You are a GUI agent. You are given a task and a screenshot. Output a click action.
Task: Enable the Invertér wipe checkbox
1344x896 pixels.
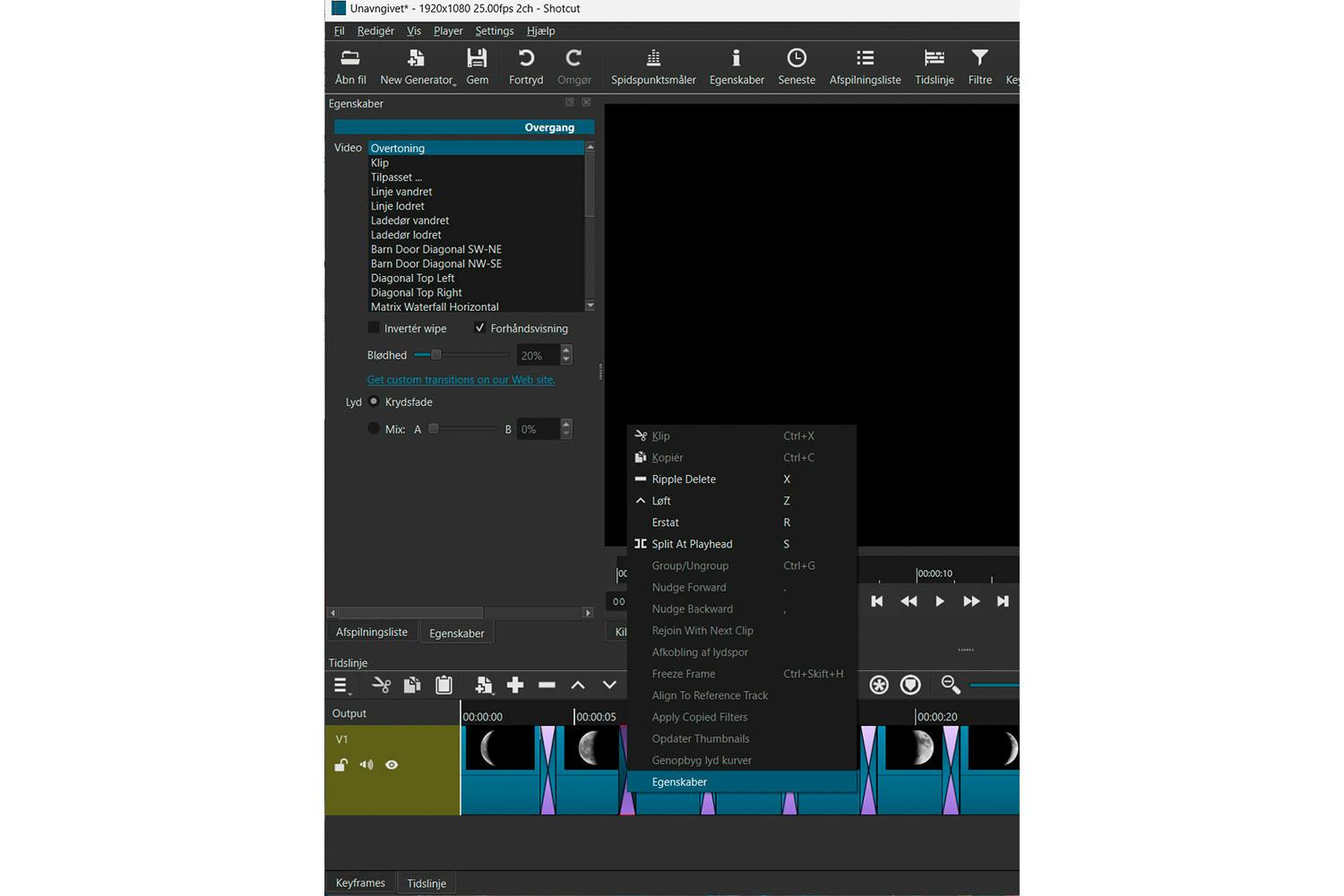tap(374, 327)
